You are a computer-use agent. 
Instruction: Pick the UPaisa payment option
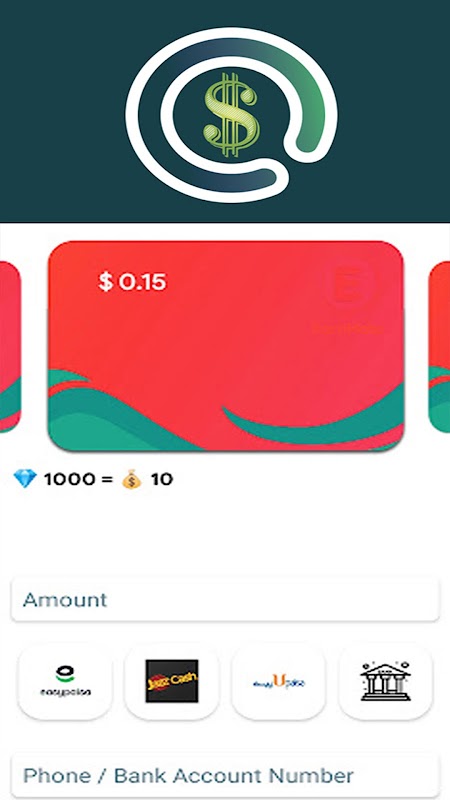click(x=279, y=682)
